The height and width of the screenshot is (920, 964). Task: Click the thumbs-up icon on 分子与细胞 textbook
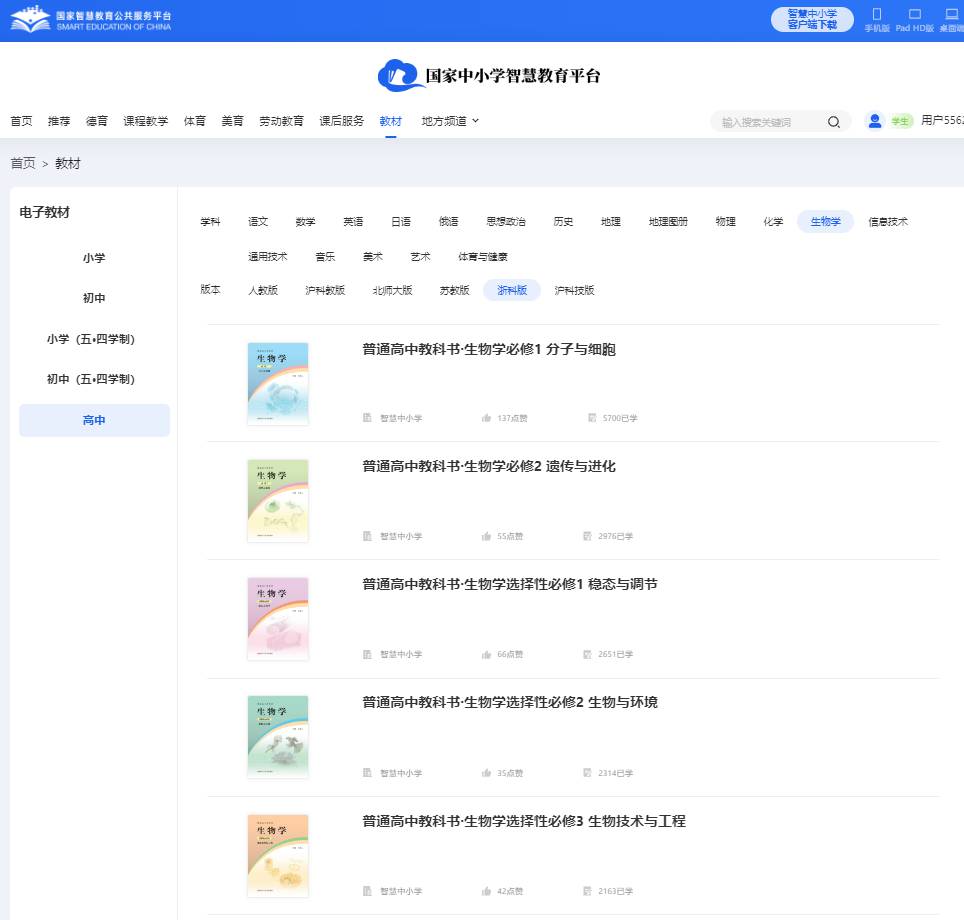pos(486,418)
